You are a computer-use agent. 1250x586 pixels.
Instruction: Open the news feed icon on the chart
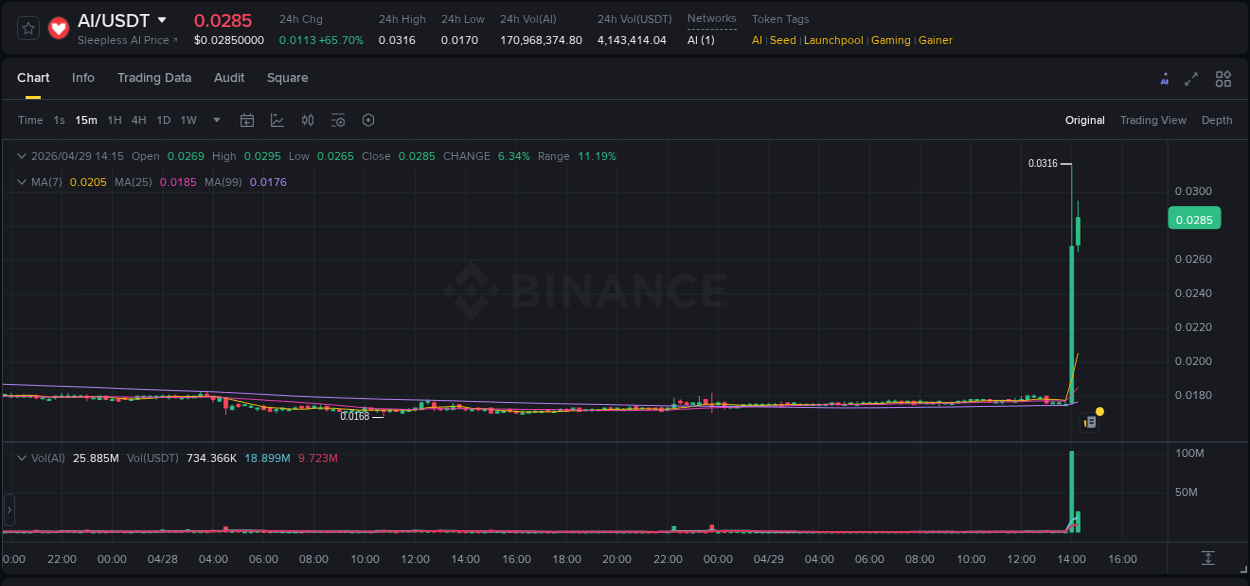point(1092,421)
